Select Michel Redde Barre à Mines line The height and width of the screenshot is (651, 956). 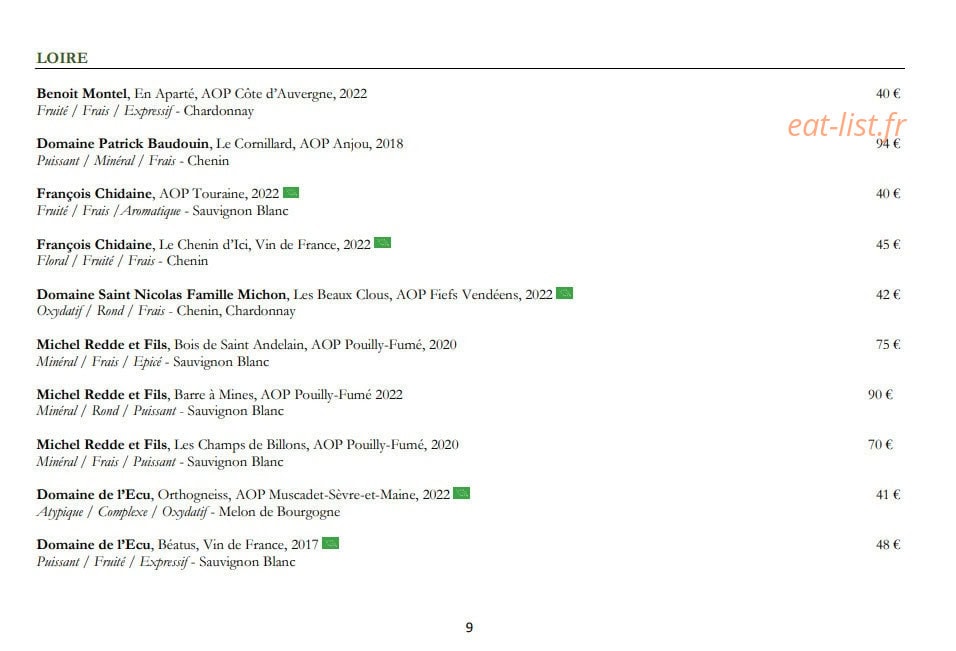[x=219, y=395]
